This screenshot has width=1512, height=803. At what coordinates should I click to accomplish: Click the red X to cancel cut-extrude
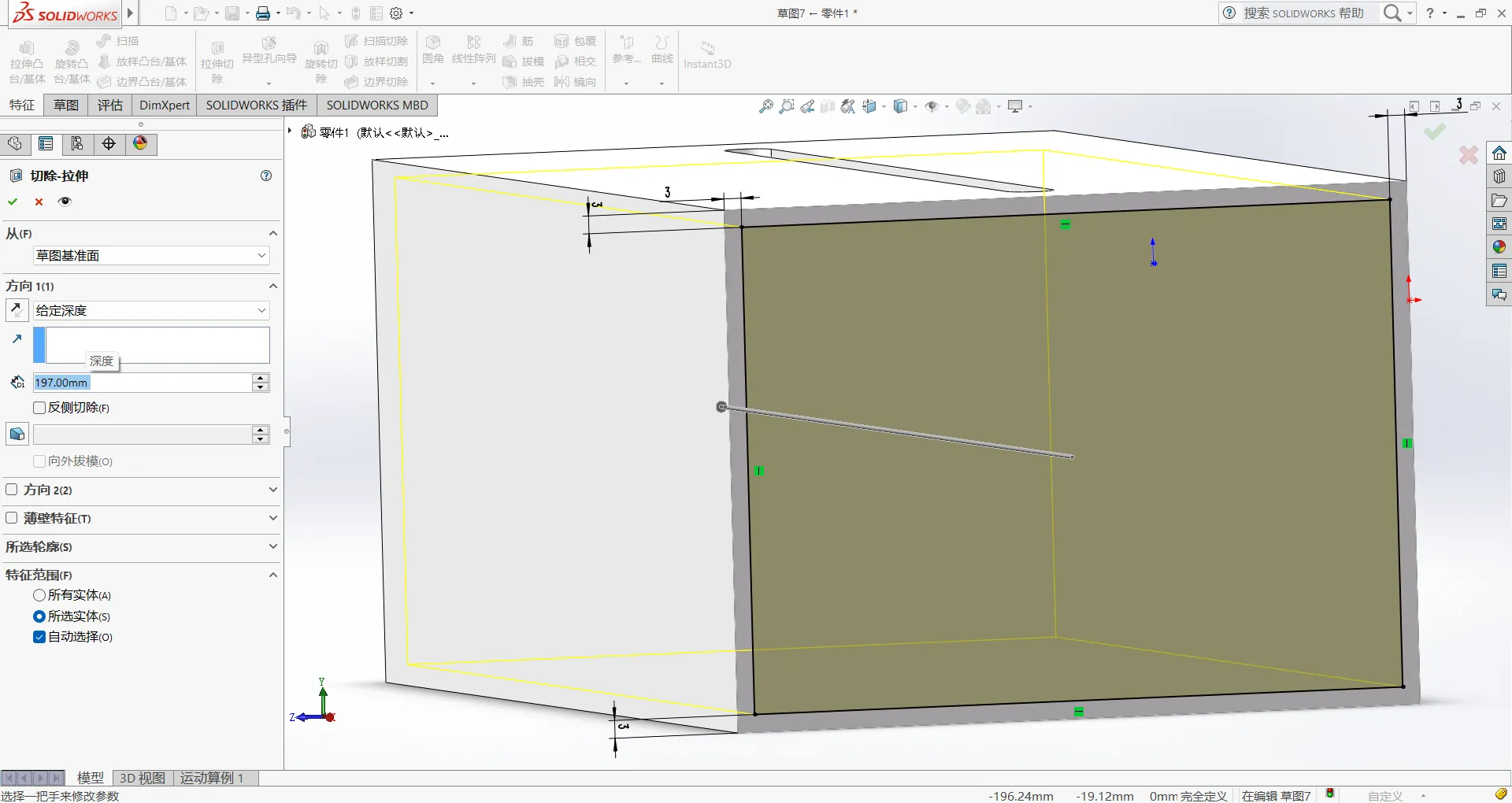tap(39, 202)
